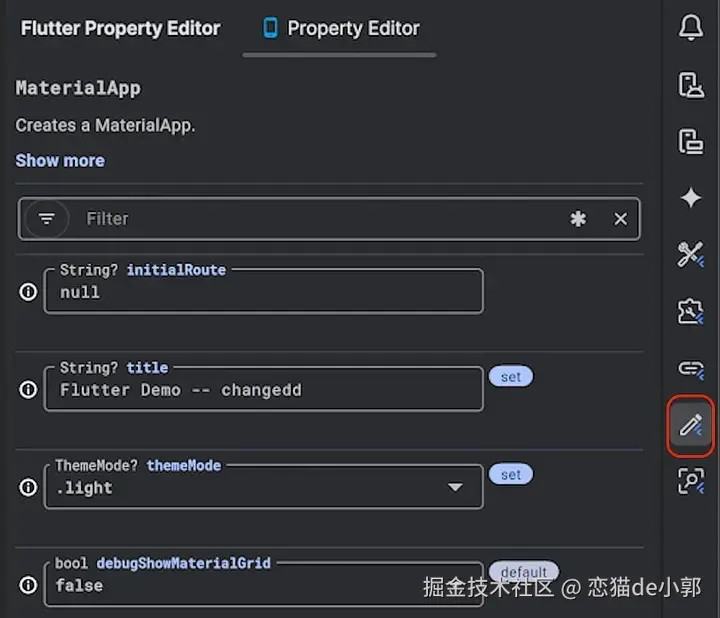Open the notifications bell icon
The image size is (720, 618).
[x=691, y=28]
